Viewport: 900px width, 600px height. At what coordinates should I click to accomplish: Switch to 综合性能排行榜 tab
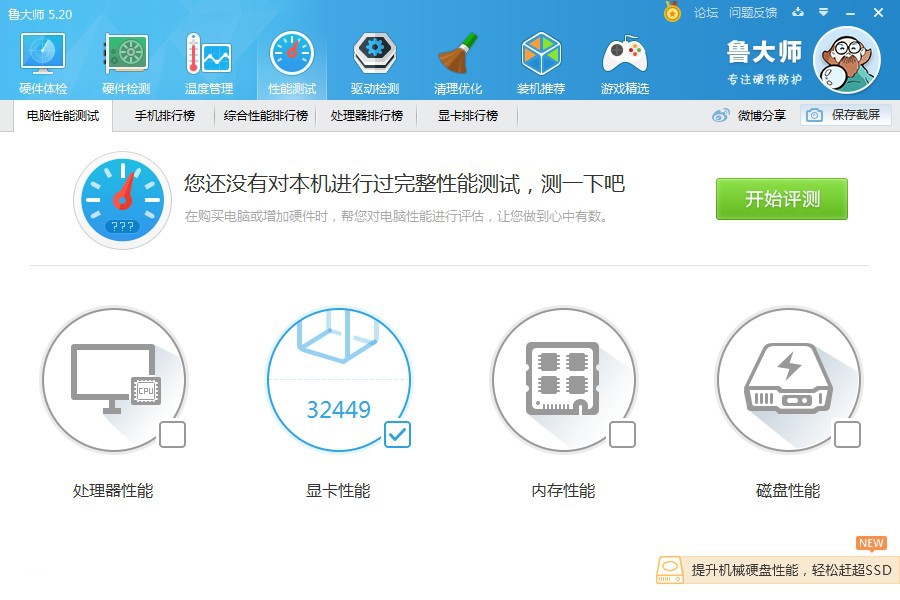[x=266, y=115]
